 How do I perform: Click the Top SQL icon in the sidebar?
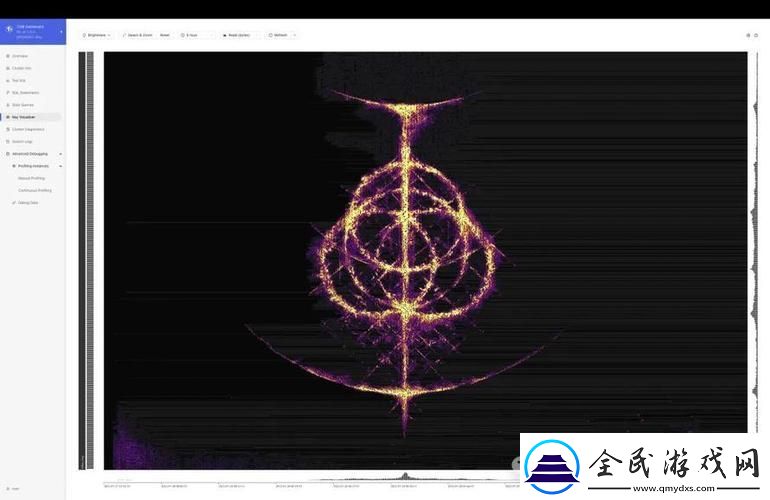[x=8, y=81]
